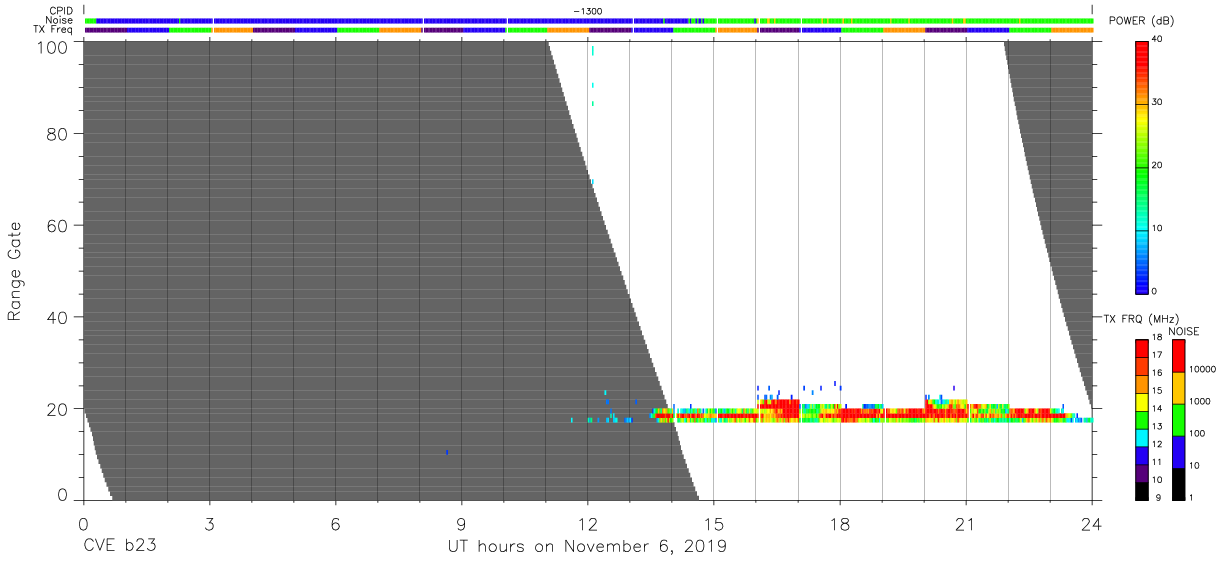This screenshot has width=1228, height=567.
Task: Click the UT hours on November 6, 2019 label
Action: click(x=587, y=546)
